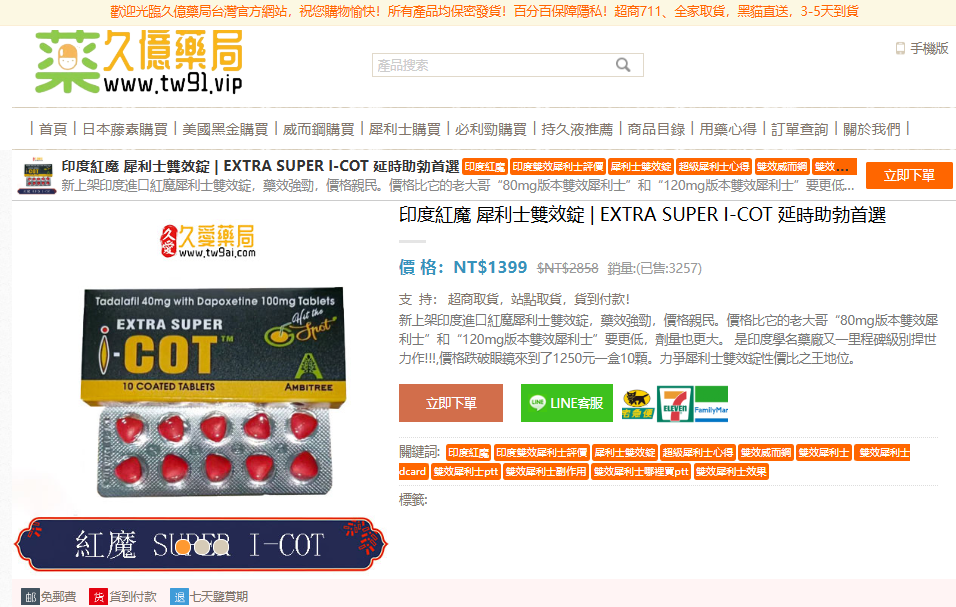Image resolution: width=956 pixels, height=607 pixels.
Task: Go to 商品目錄 in navigation bar
Action: (x=656, y=129)
